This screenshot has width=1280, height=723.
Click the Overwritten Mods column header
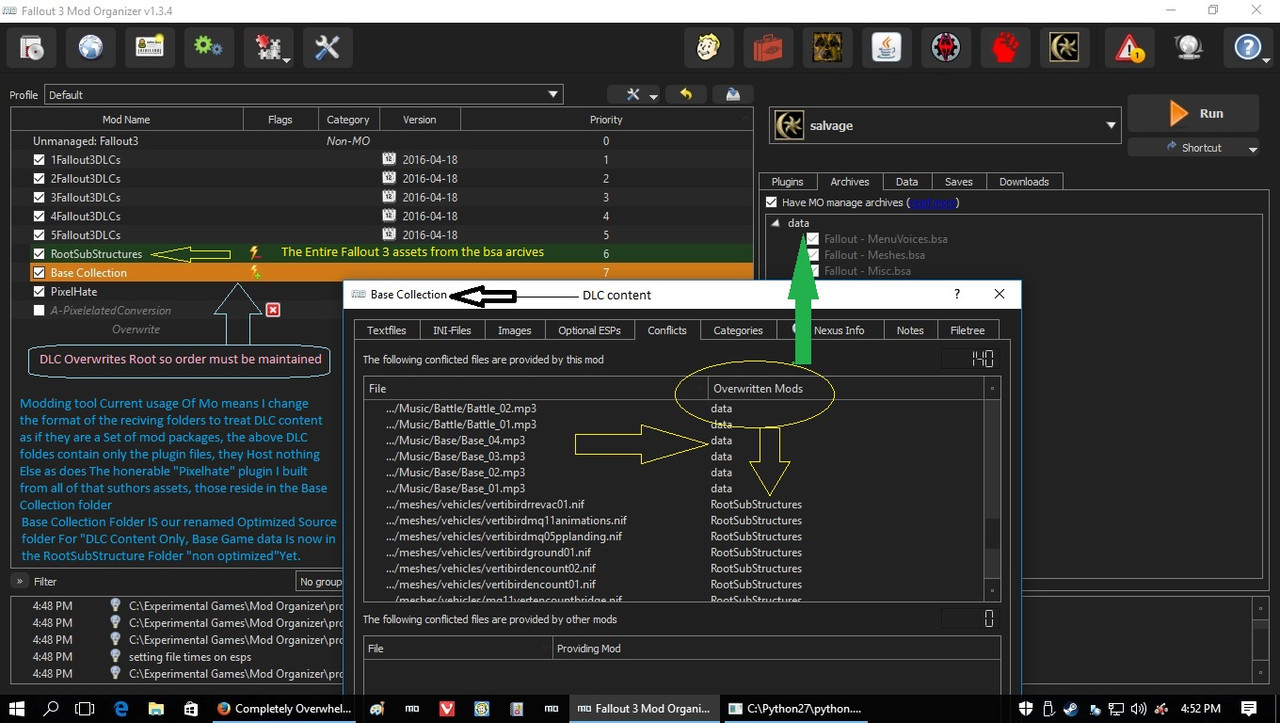(846, 388)
